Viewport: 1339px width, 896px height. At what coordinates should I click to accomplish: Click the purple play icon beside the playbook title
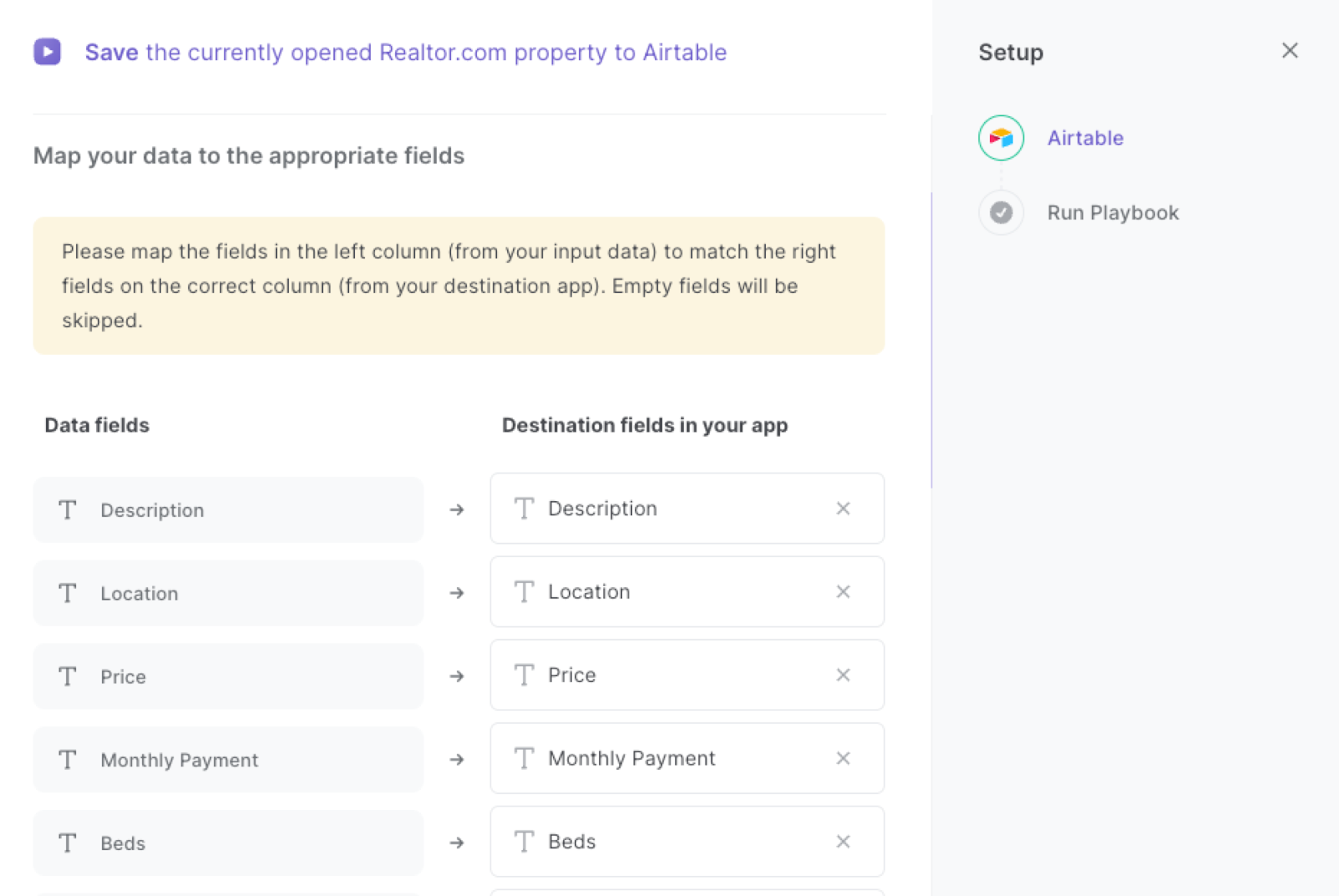click(47, 52)
